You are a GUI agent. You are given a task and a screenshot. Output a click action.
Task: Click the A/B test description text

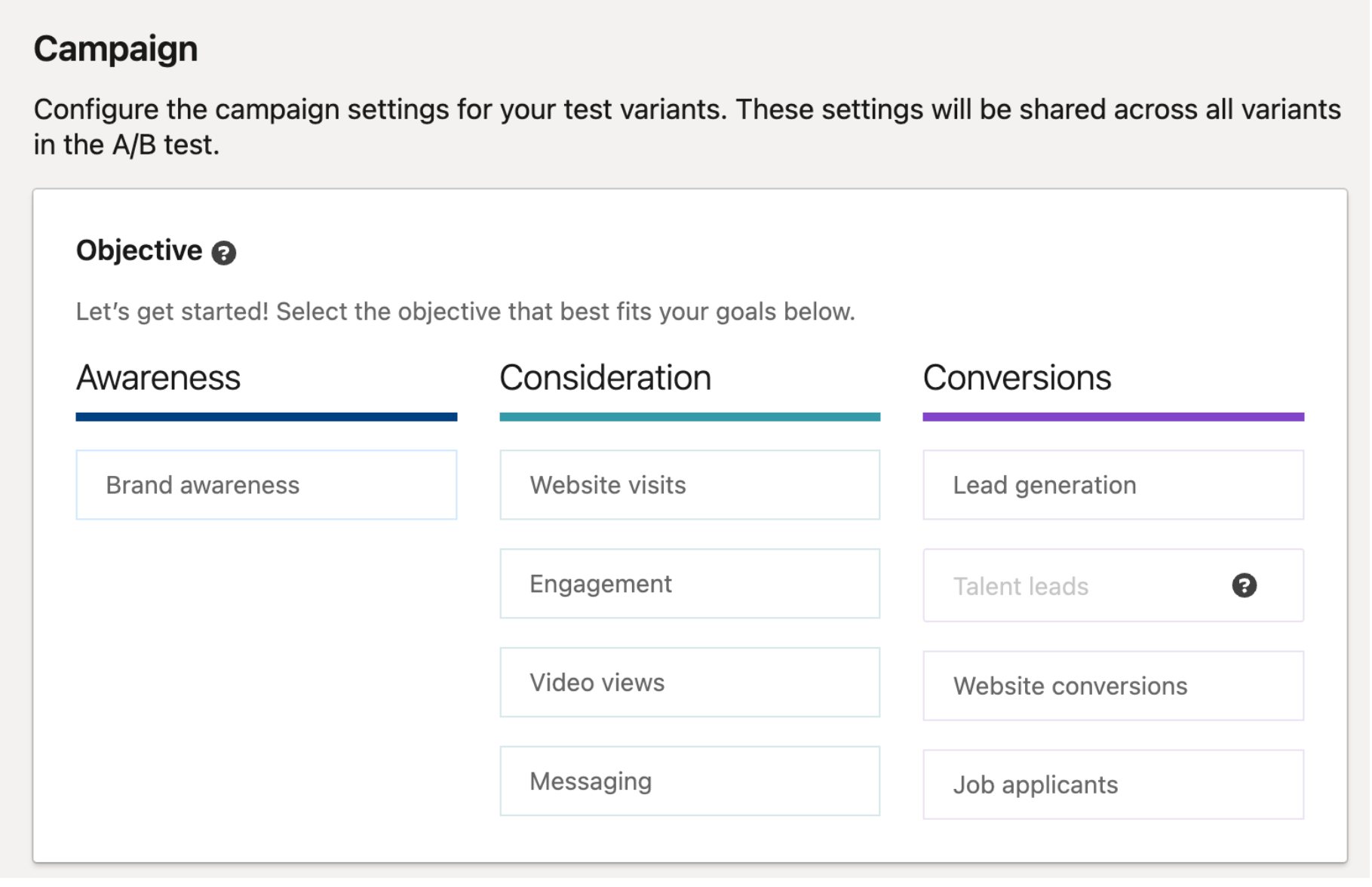(686, 127)
